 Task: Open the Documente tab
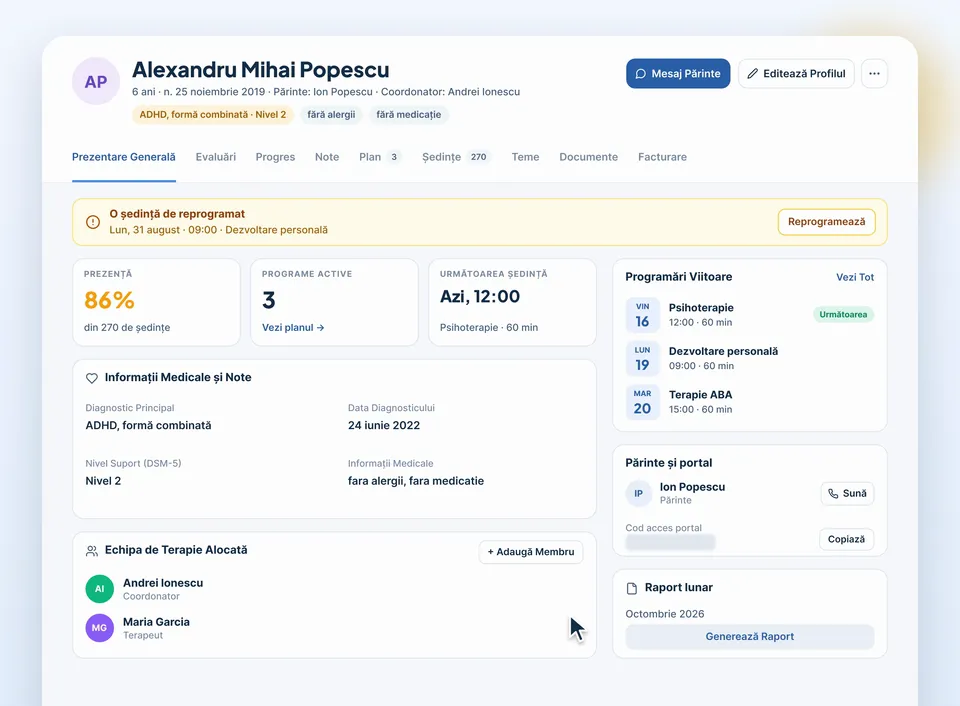(588, 157)
